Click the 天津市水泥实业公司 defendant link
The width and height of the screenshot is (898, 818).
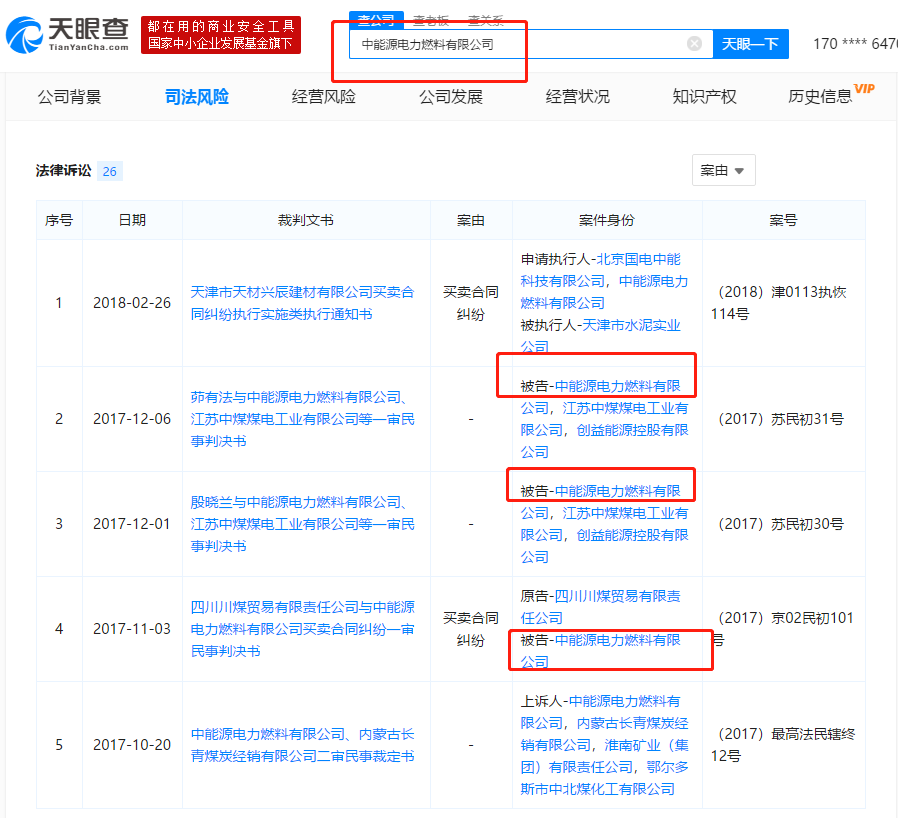coord(600,336)
